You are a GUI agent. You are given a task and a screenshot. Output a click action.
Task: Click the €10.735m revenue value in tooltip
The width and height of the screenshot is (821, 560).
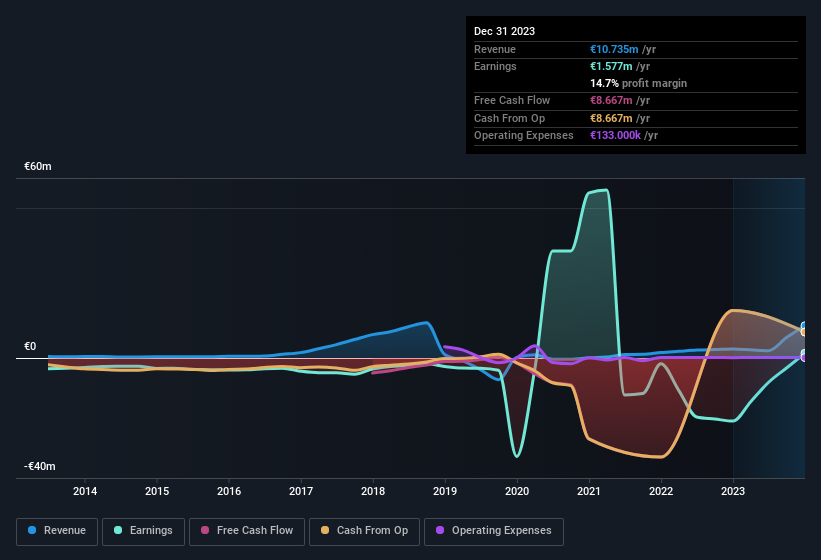pyautogui.click(x=615, y=49)
